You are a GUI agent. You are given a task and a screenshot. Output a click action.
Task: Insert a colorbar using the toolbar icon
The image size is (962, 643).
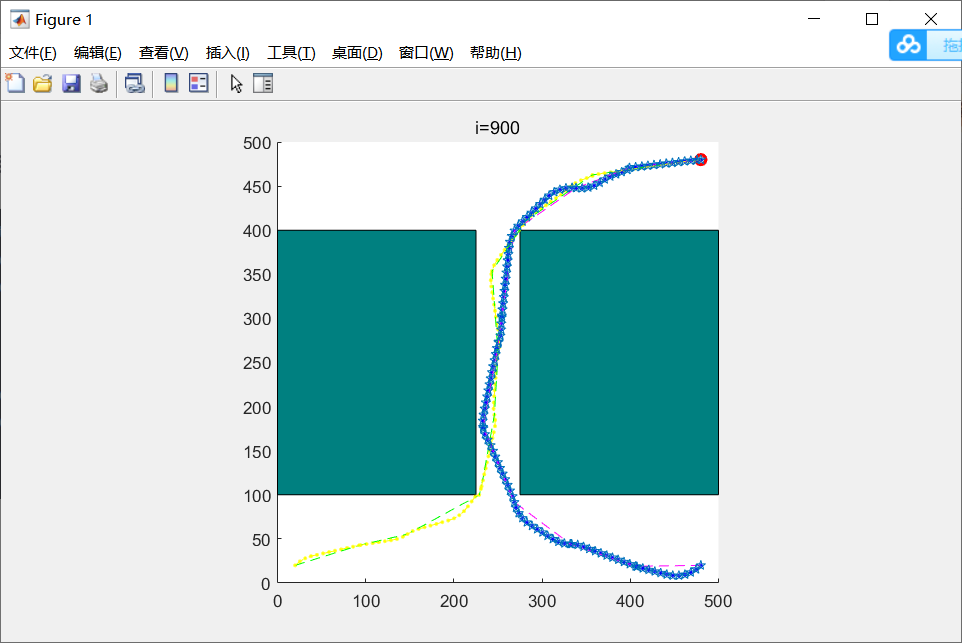pos(171,83)
